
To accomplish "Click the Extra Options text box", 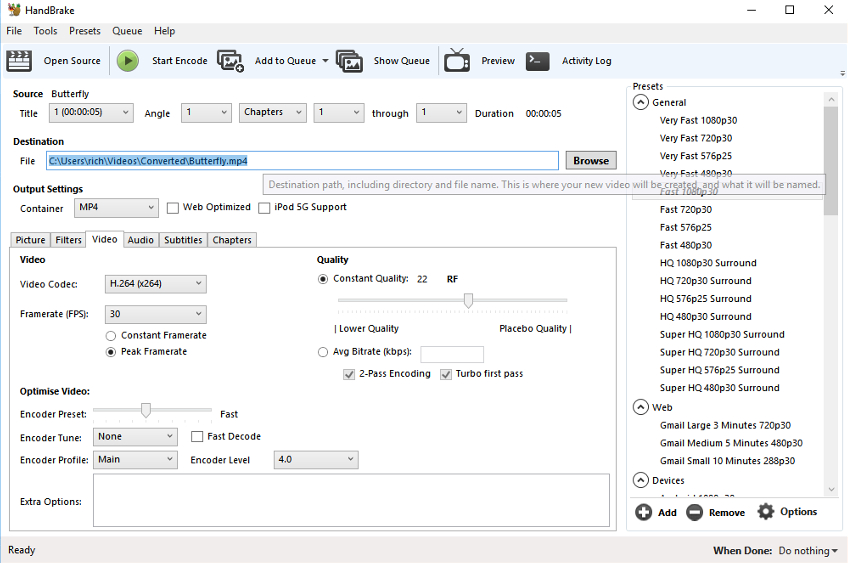I will (351, 500).
